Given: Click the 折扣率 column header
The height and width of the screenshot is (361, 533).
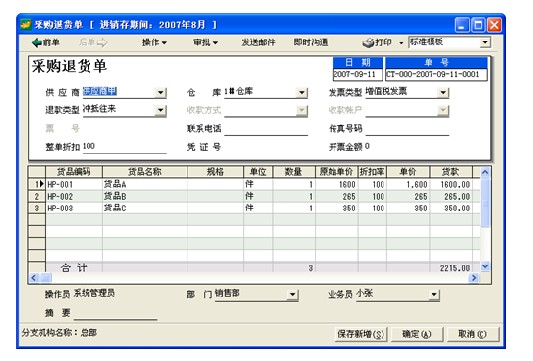Looking at the screenshot, I should coord(372,172).
